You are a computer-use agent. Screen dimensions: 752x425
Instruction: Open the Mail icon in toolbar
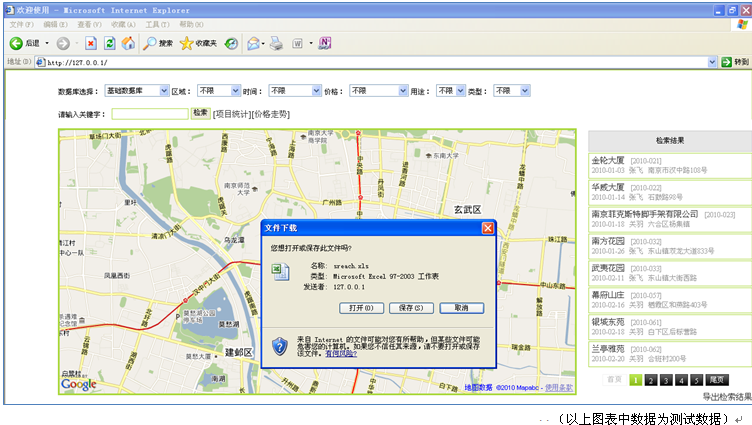(253, 43)
